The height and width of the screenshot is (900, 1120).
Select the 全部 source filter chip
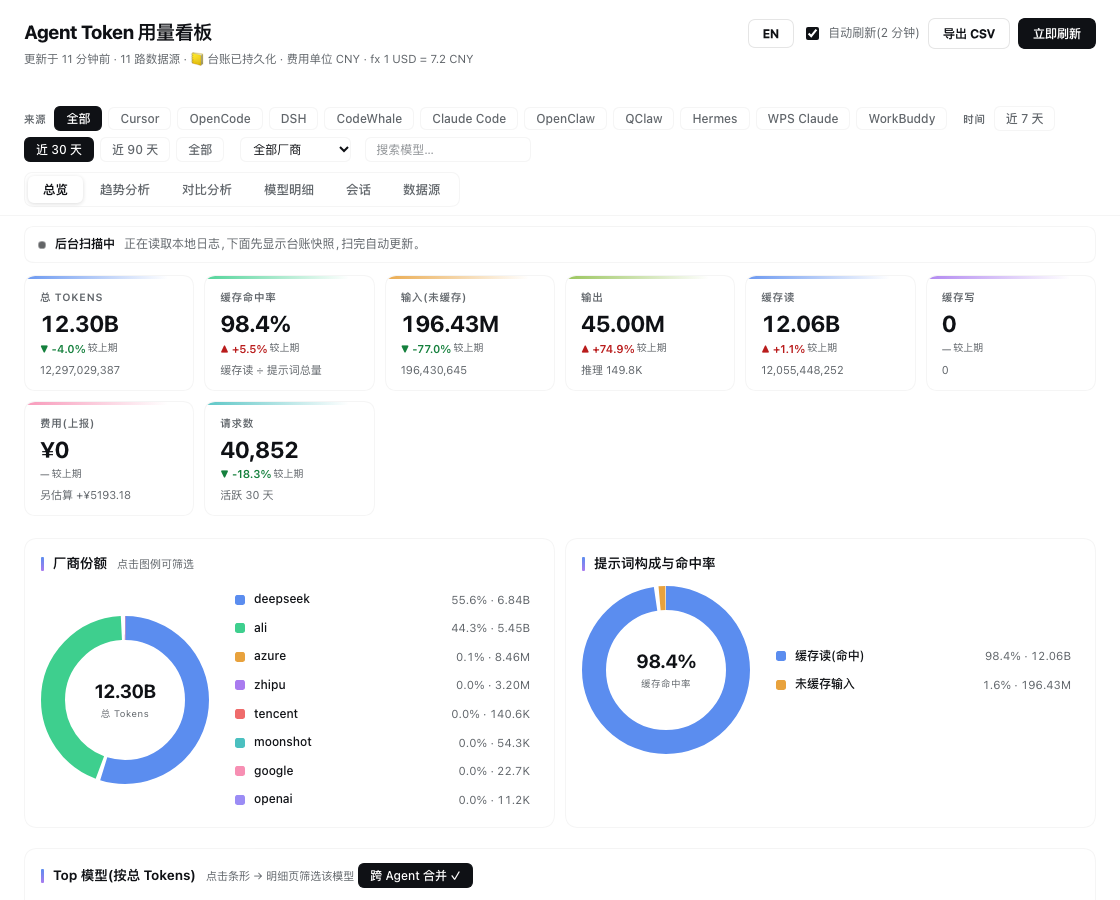pyautogui.click(x=78, y=119)
